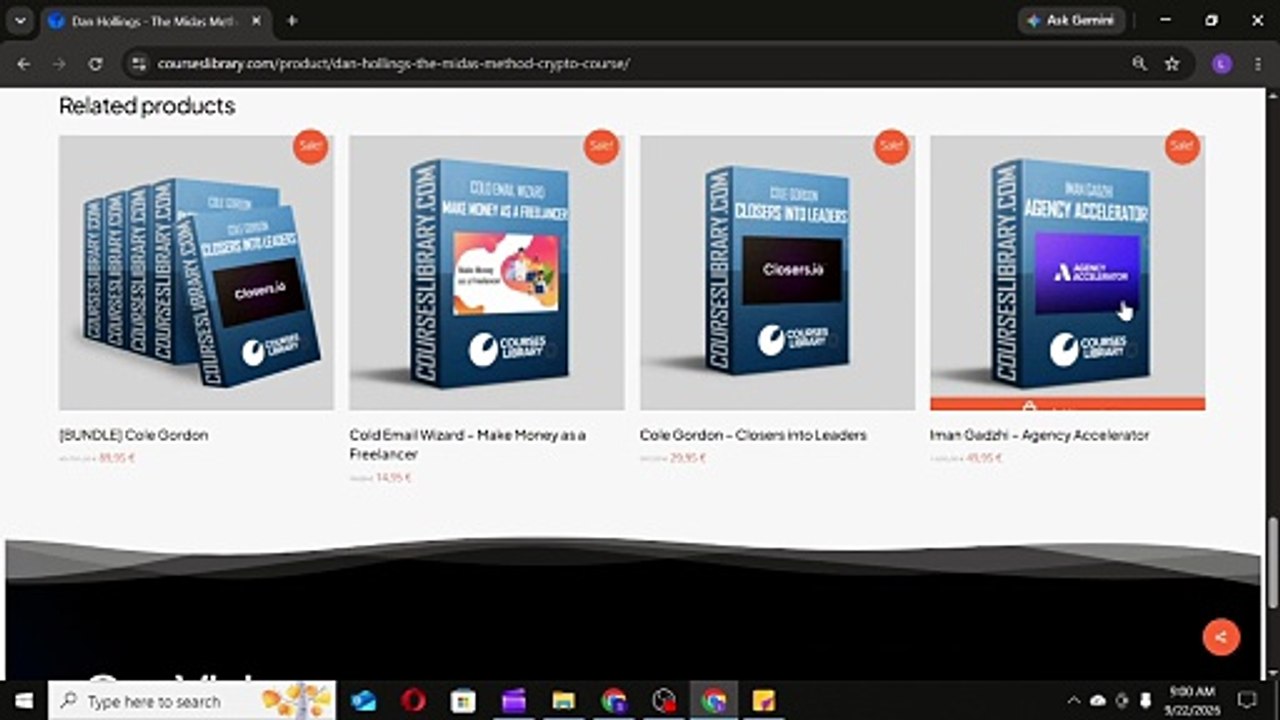Open the Windows Start menu

23,700
